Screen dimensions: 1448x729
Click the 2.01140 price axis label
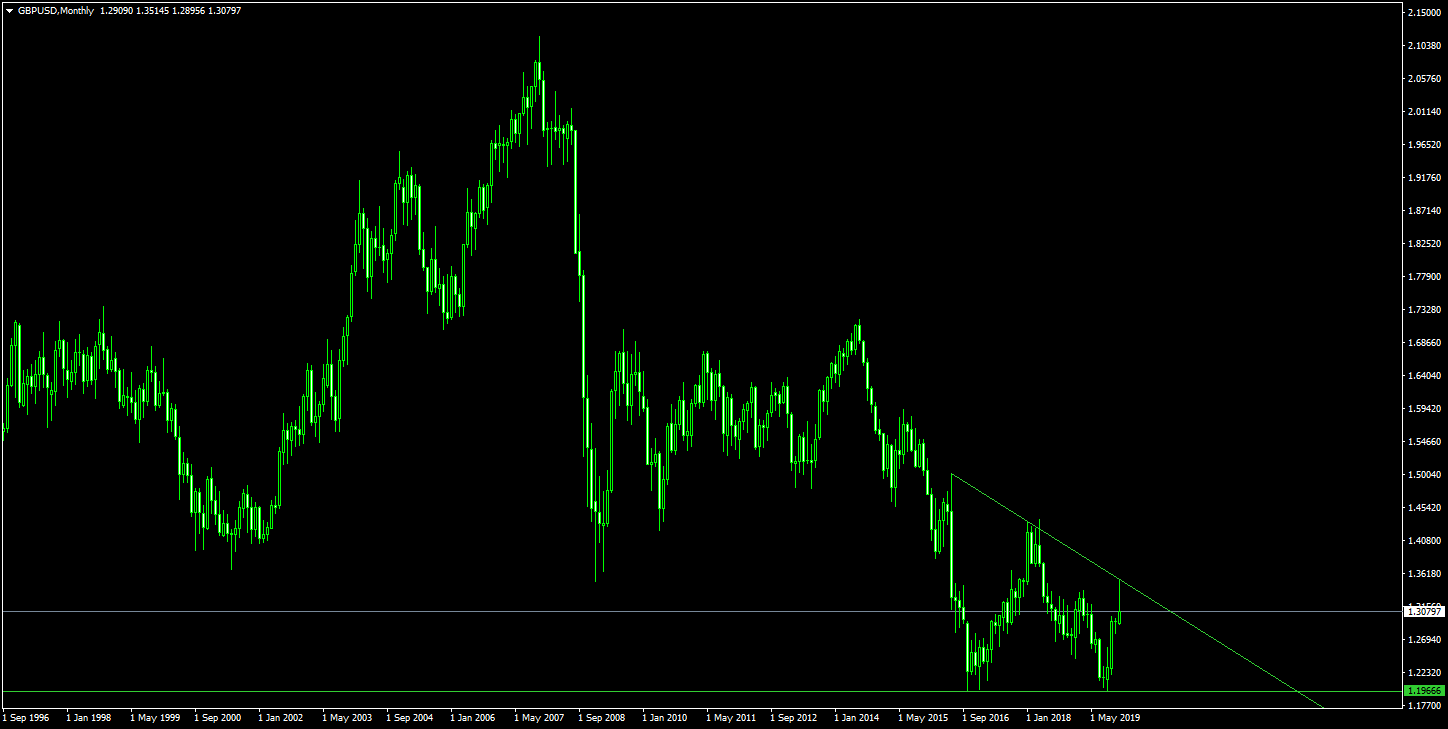(x=1424, y=112)
